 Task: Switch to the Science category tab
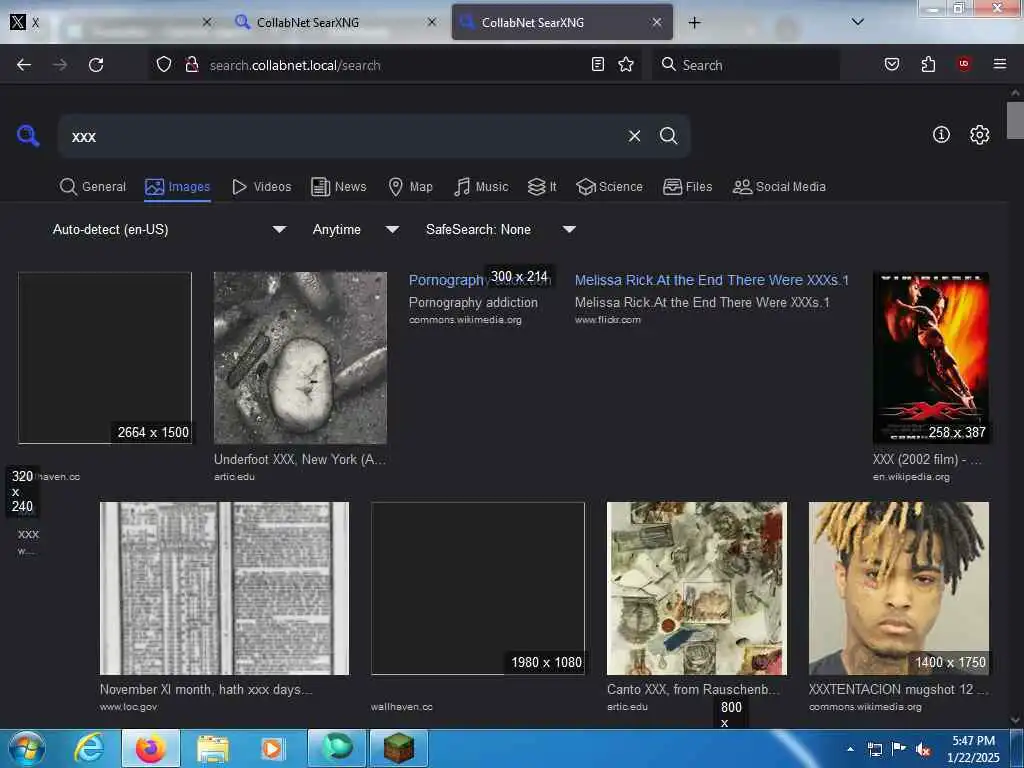click(610, 187)
